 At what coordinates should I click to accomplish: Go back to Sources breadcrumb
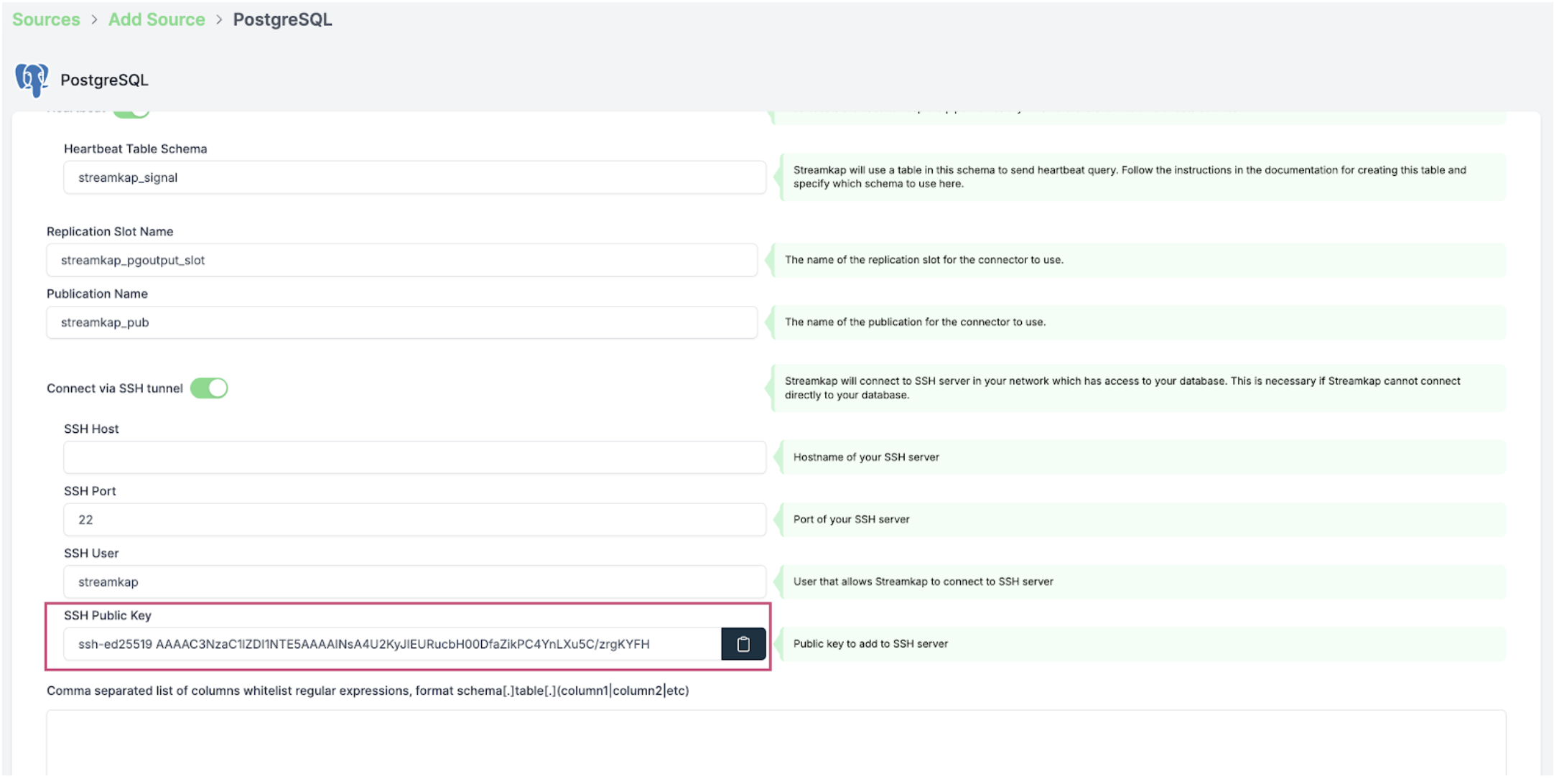click(46, 19)
